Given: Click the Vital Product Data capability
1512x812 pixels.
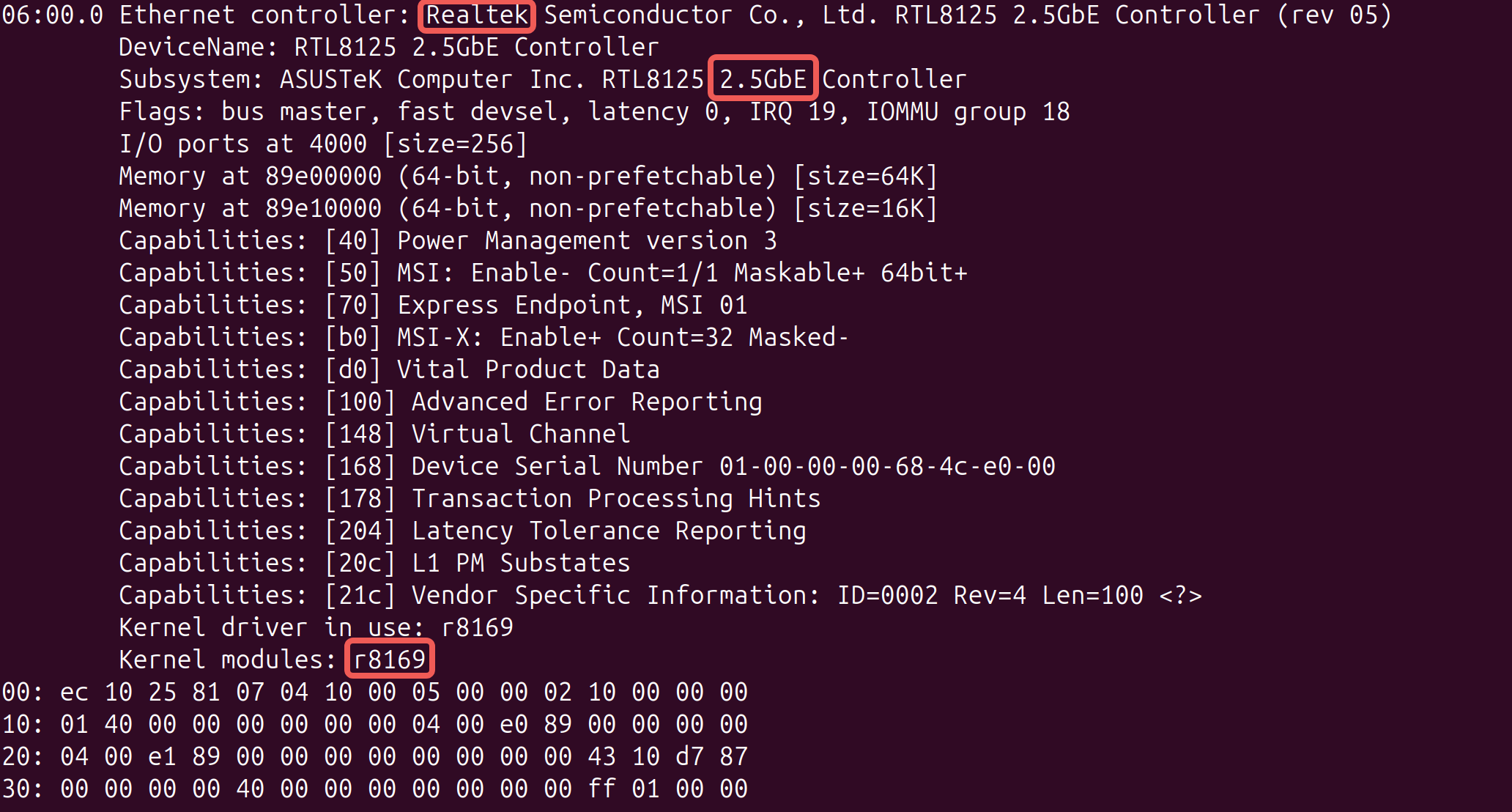Looking at the screenshot, I should click(528, 369).
